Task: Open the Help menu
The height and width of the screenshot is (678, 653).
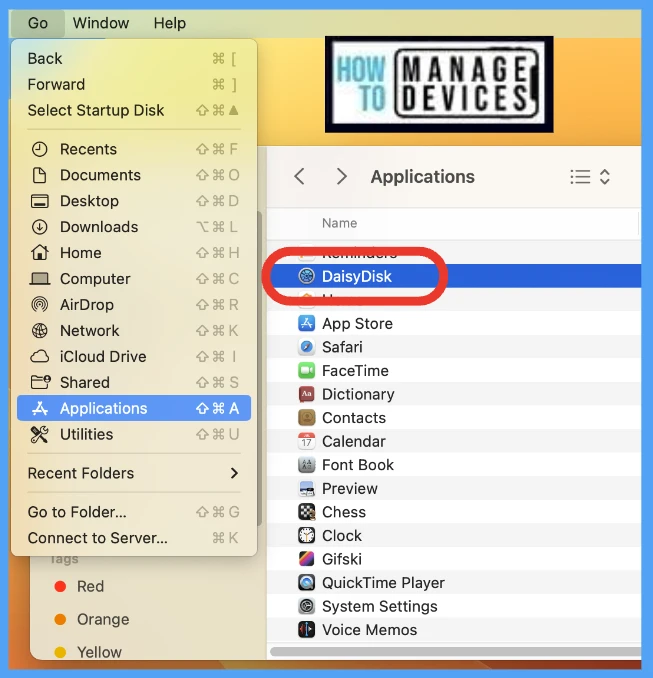Action: pyautogui.click(x=170, y=23)
